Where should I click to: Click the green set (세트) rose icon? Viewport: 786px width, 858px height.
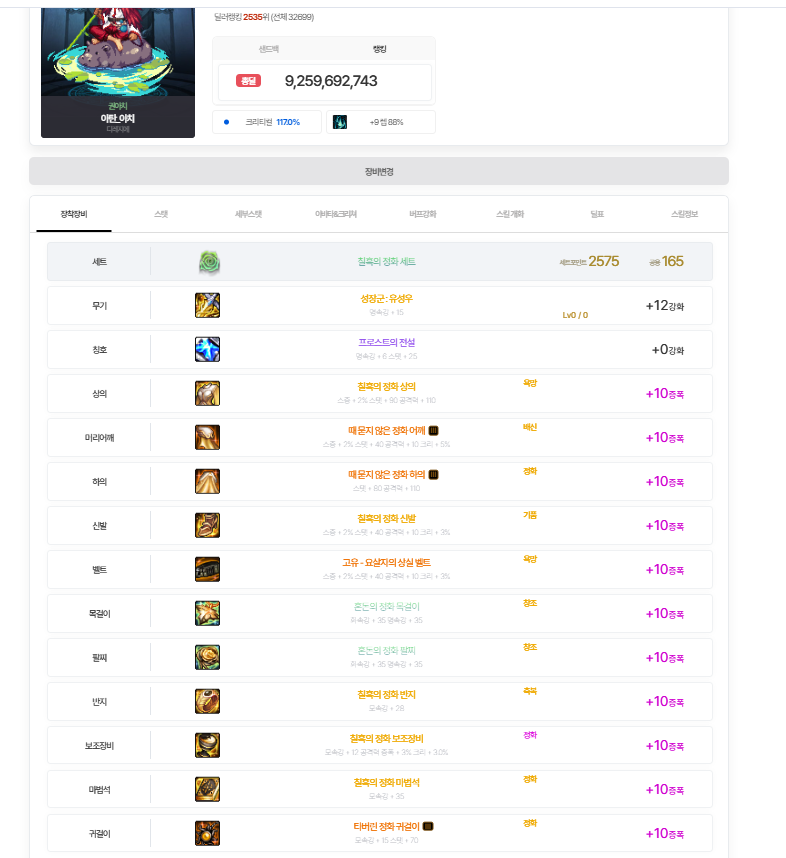pos(208,262)
